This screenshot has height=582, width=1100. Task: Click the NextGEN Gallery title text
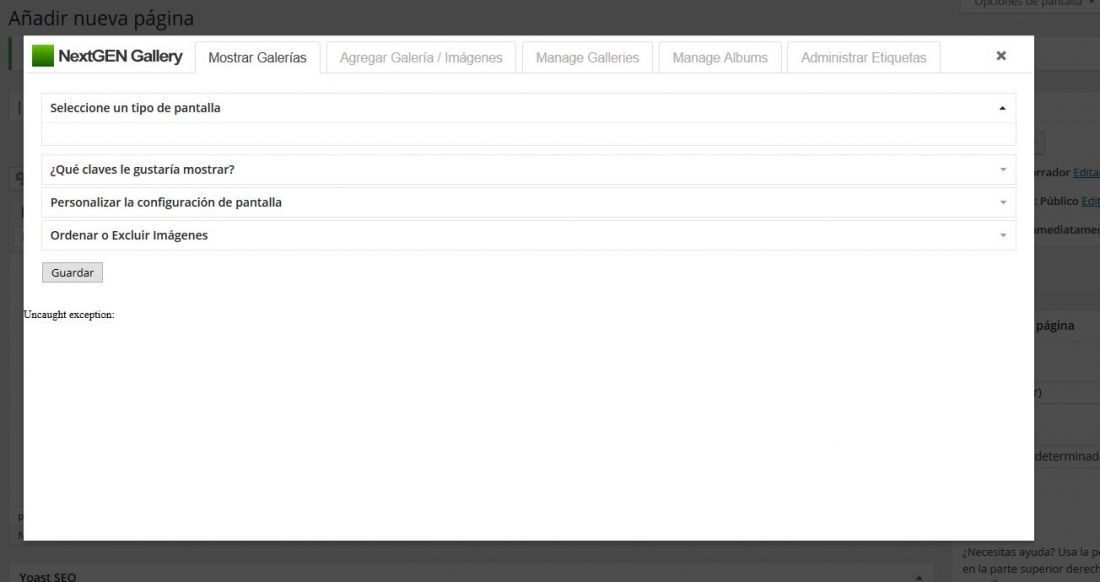coord(120,56)
